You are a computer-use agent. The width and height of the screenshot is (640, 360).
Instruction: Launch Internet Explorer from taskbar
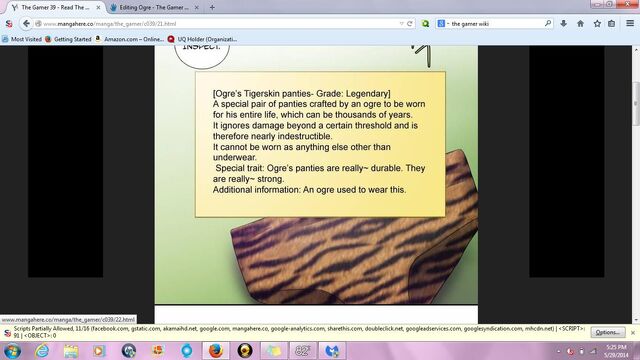[x=42, y=351]
